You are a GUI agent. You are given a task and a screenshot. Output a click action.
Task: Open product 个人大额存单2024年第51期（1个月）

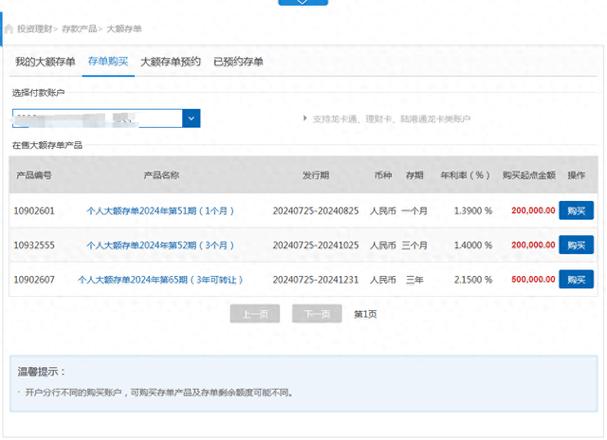pos(160,211)
